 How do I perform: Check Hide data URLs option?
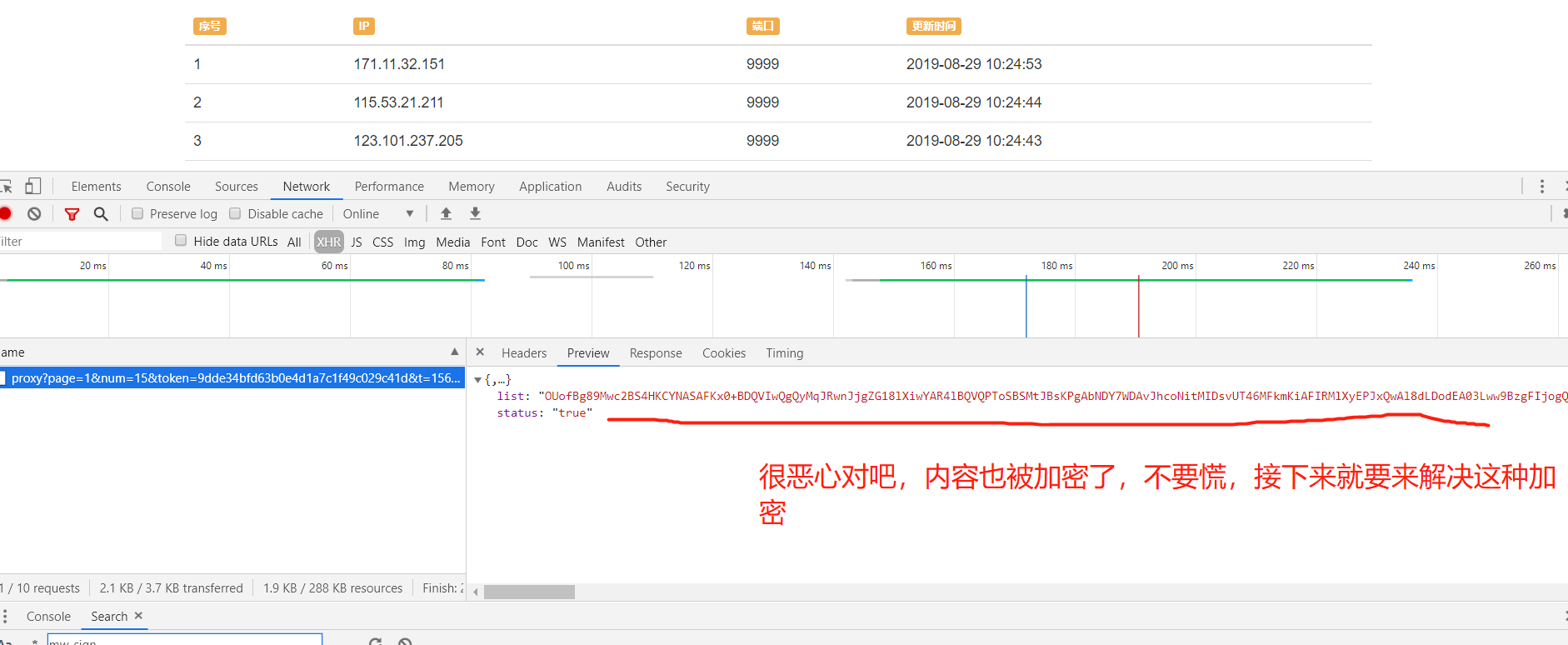pyautogui.click(x=181, y=241)
